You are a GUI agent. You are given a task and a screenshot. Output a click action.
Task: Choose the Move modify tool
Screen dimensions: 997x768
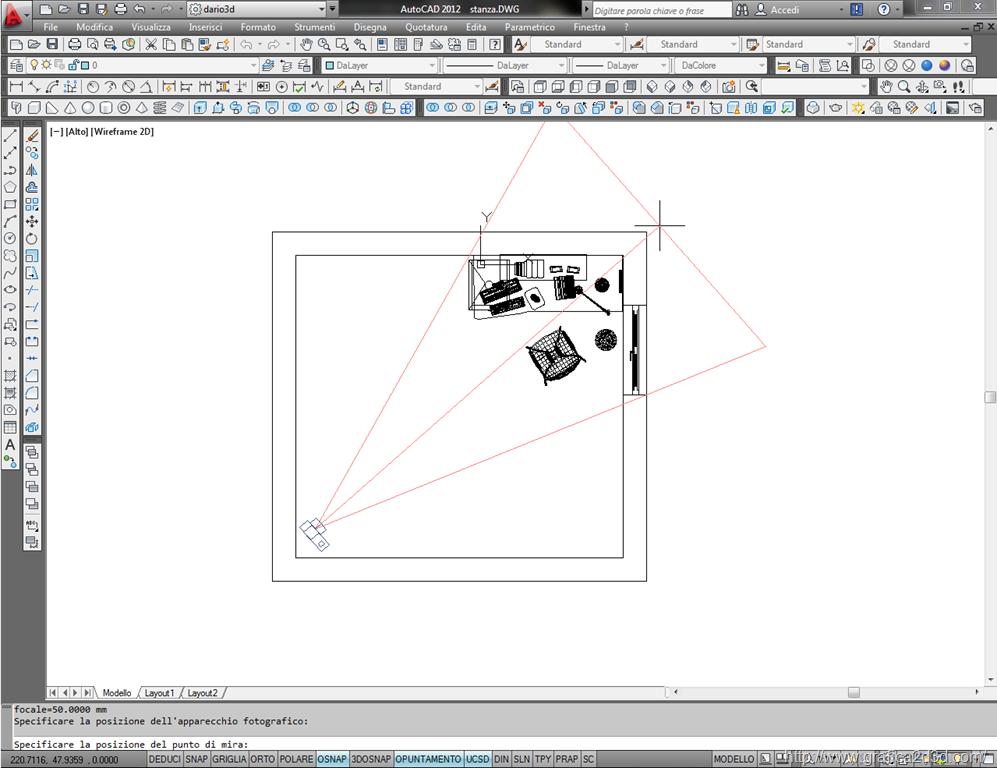pos(32,221)
